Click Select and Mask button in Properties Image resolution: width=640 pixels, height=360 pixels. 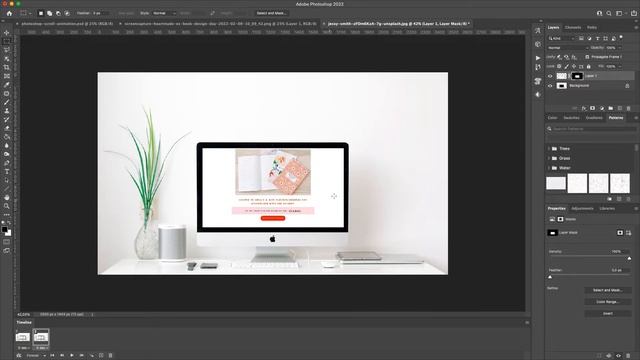tap(608, 290)
